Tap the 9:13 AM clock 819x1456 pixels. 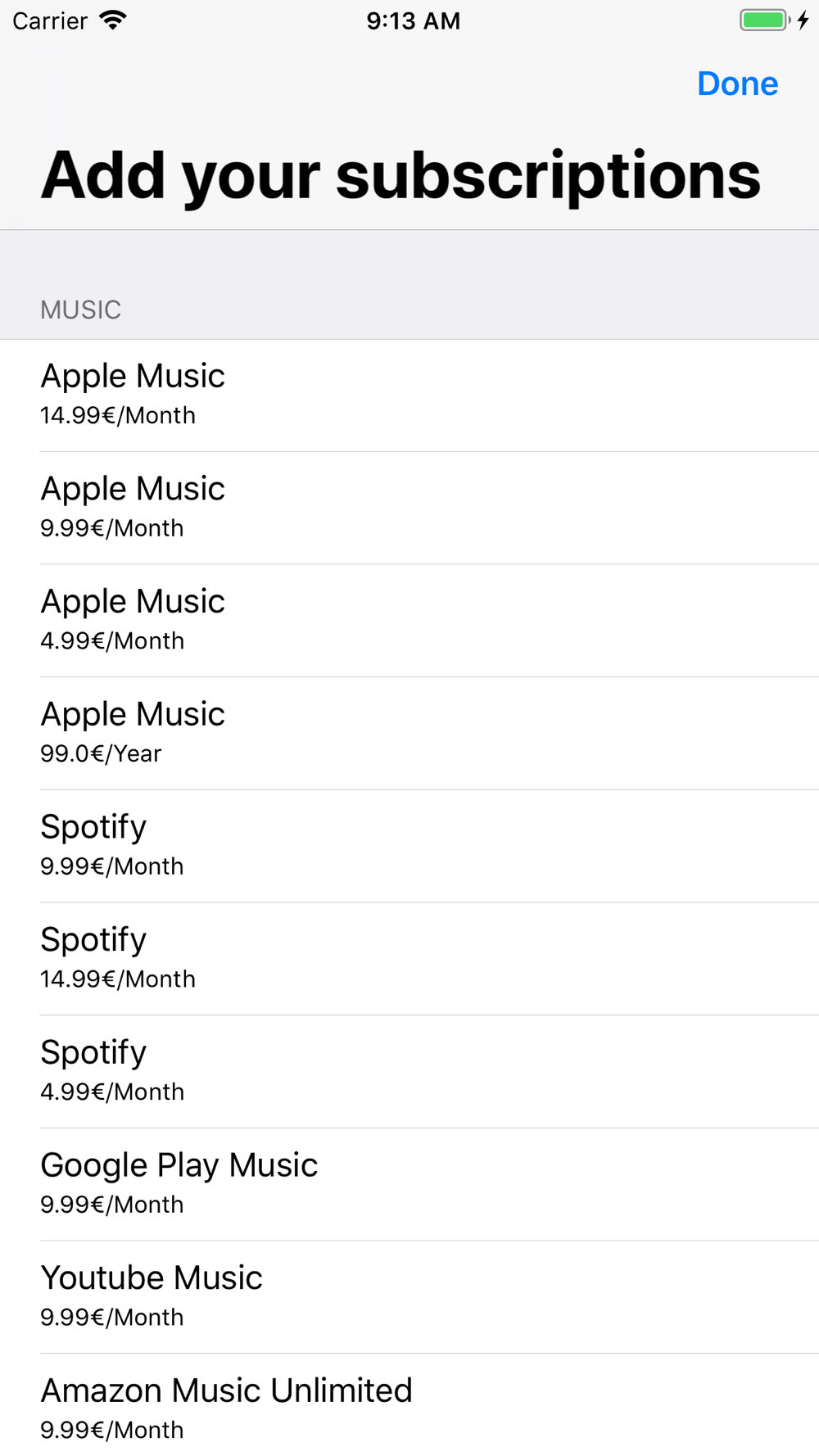pyautogui.click(x=413, y=20)
